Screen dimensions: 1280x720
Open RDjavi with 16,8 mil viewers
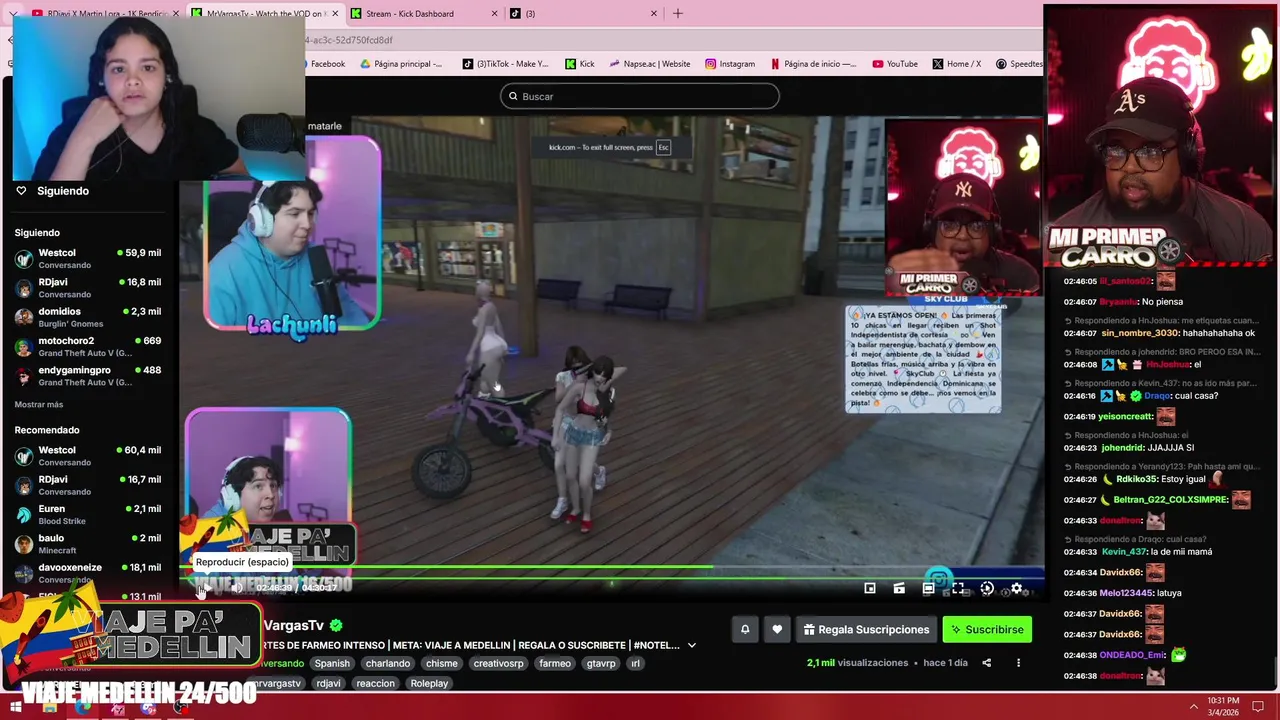pos(88,288)
